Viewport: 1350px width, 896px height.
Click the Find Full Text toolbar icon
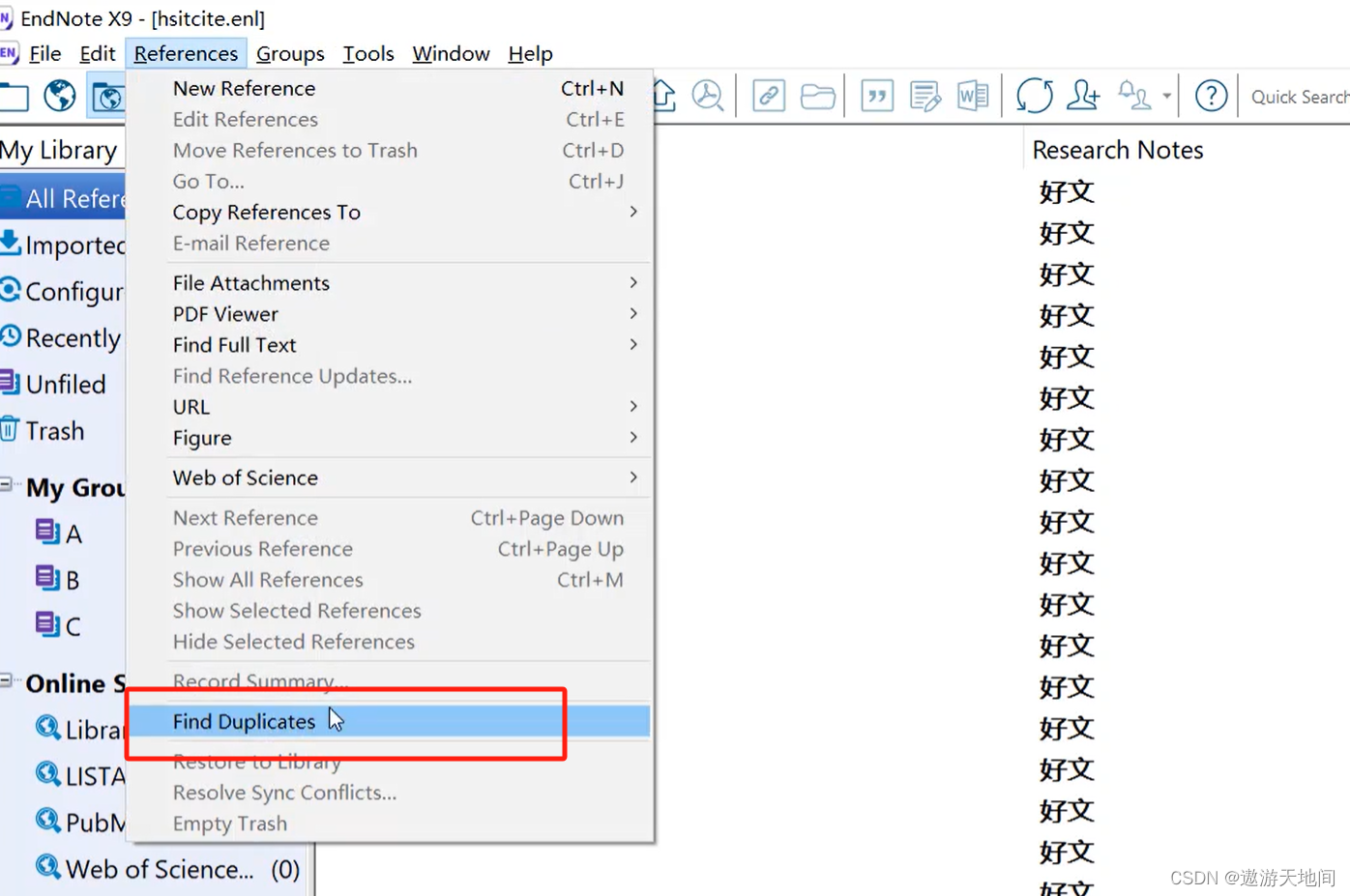coord(708,96)
